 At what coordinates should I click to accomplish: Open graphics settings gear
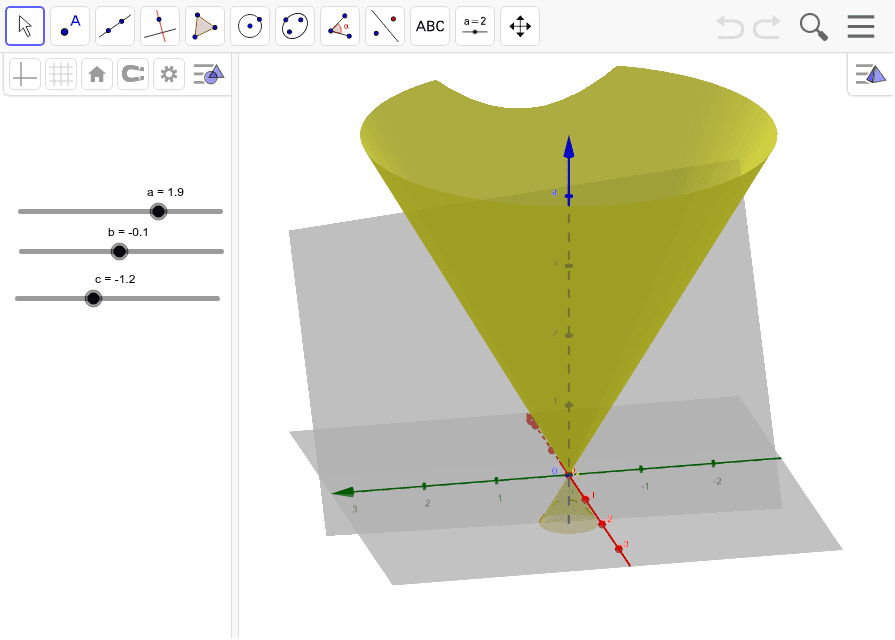[169, 74]
